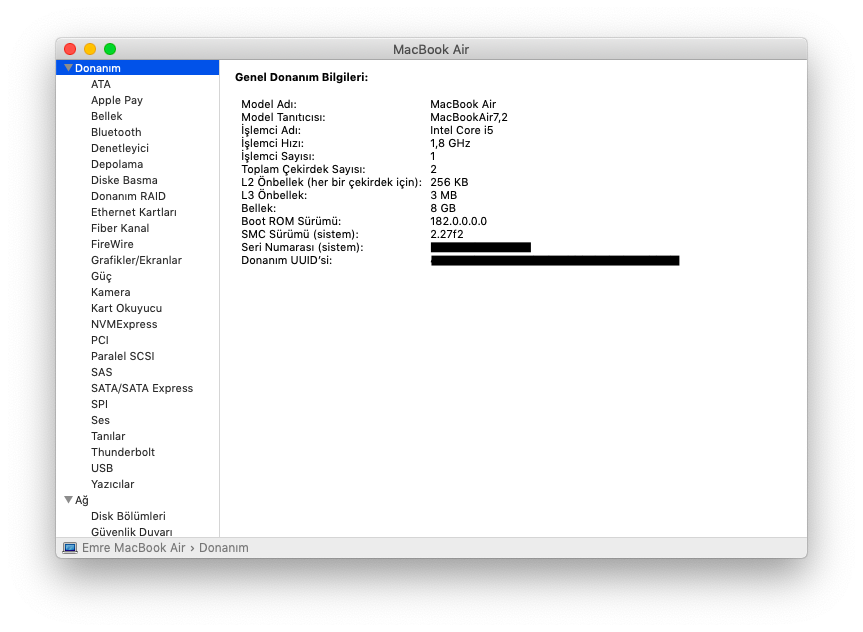
Task: Click the MacBook Air window title
Action: 431,50
